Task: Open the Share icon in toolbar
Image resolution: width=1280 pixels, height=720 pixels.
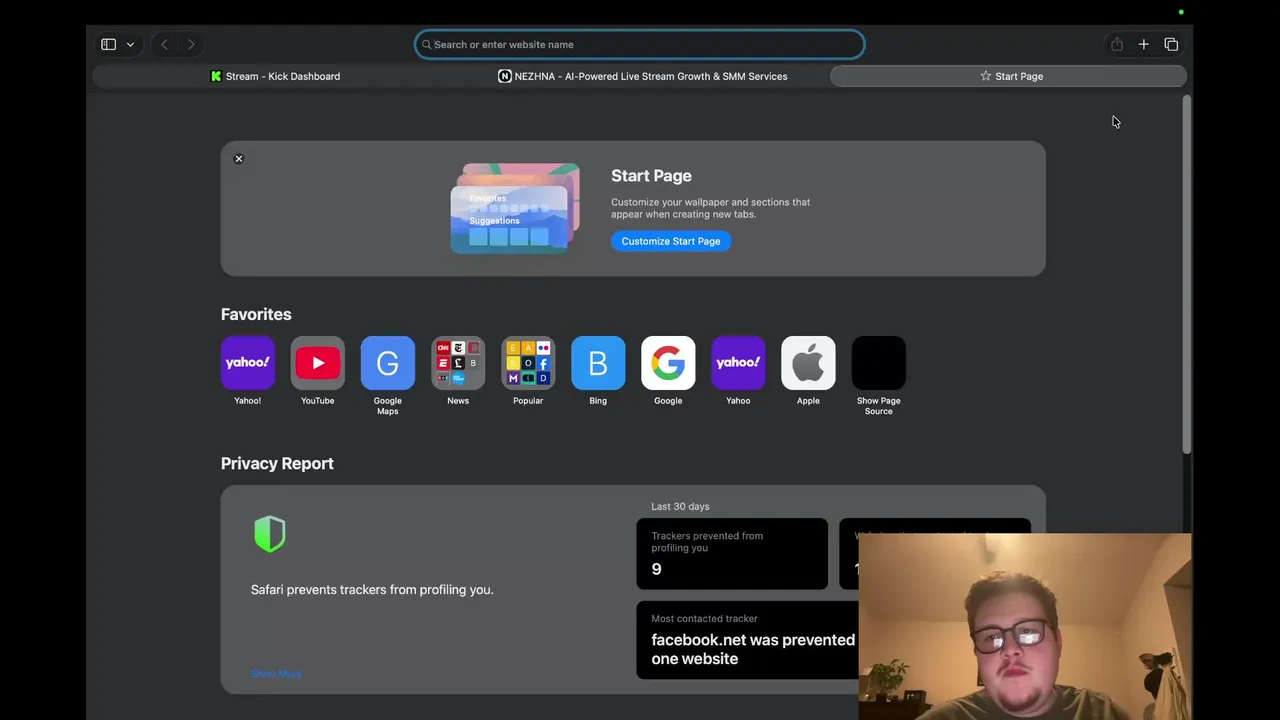Action: click(1116, 44)
